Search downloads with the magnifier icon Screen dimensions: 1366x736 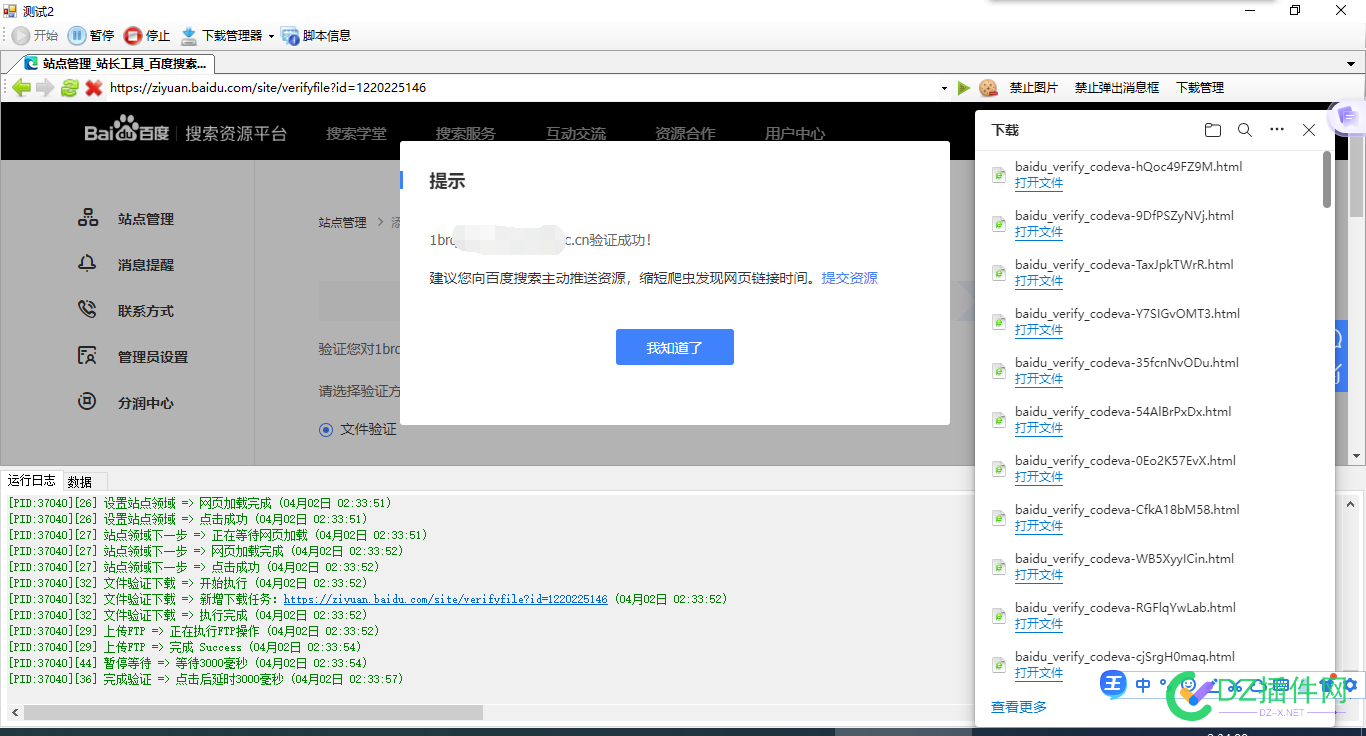tap(1245, 130)
